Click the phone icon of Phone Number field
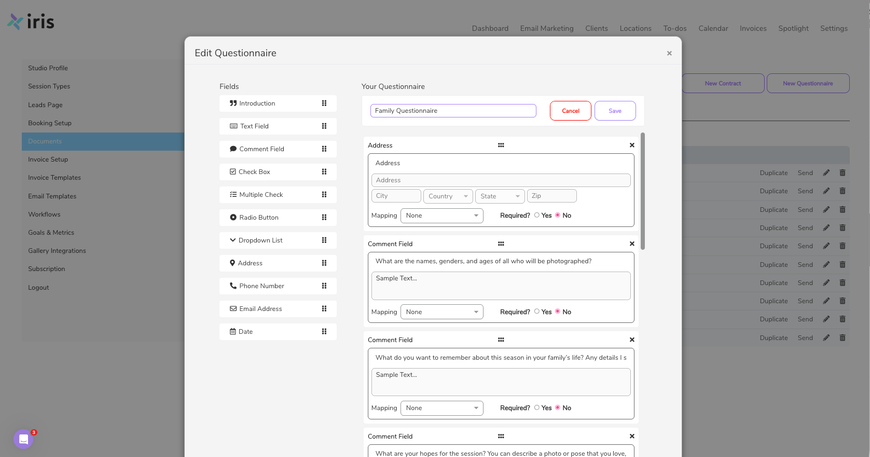This screenshot has width=870, height=457. pos(233,286)
